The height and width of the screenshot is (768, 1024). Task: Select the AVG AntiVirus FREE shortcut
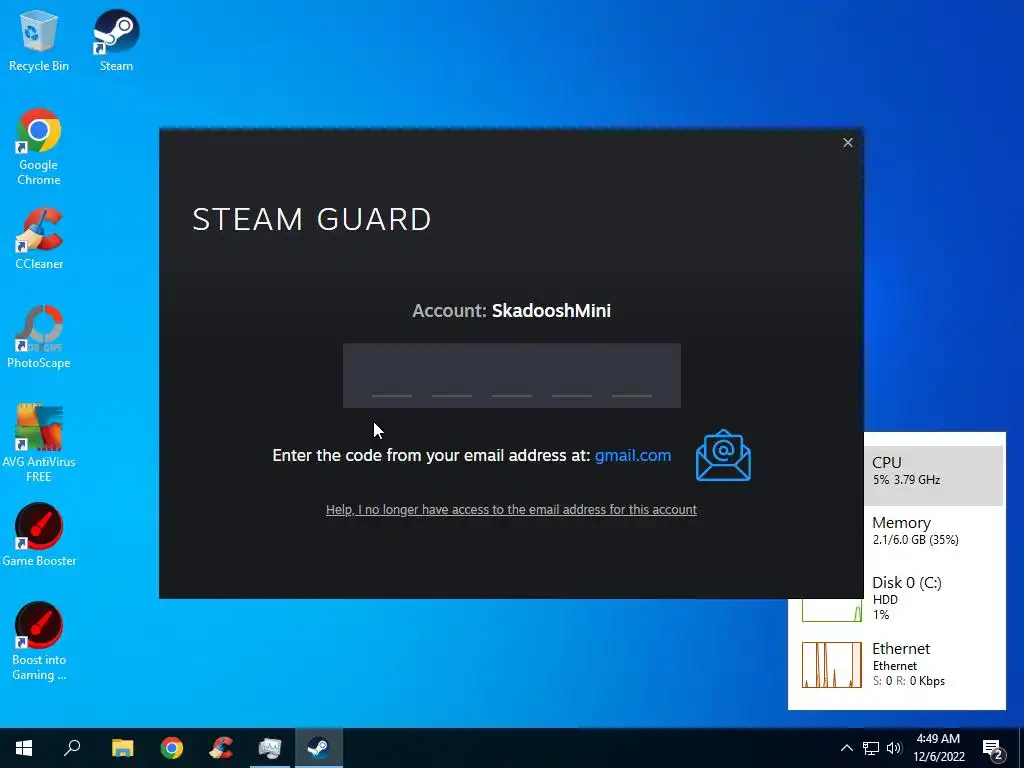pyautogui.click(x=39, y=443)
